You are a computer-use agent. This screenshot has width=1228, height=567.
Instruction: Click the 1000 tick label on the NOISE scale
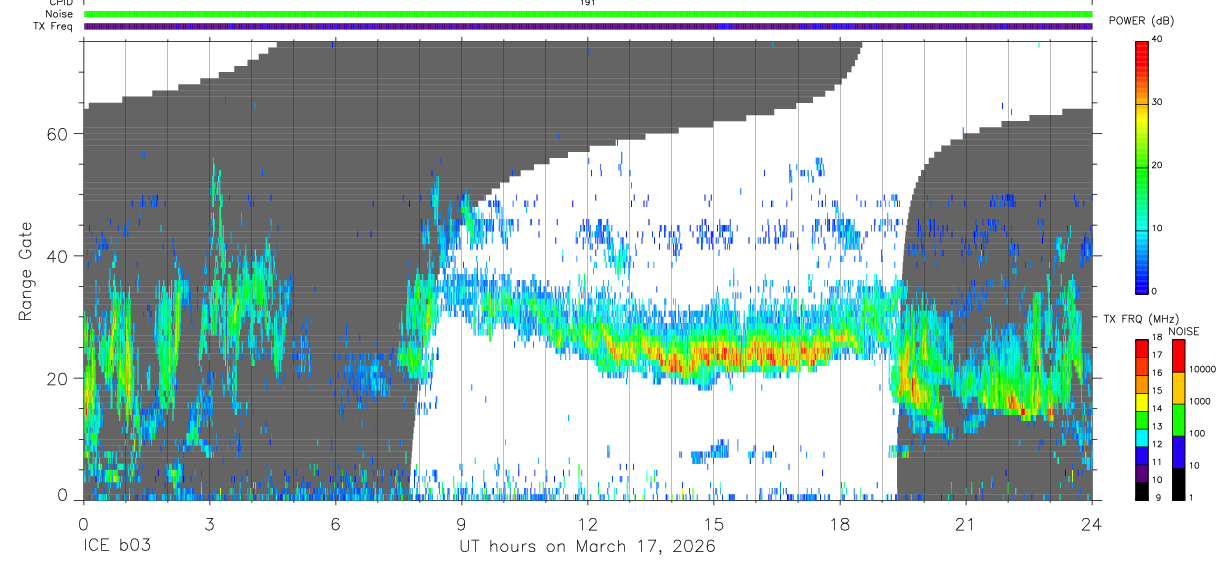pyautogui.click(x=1200, y=403)
